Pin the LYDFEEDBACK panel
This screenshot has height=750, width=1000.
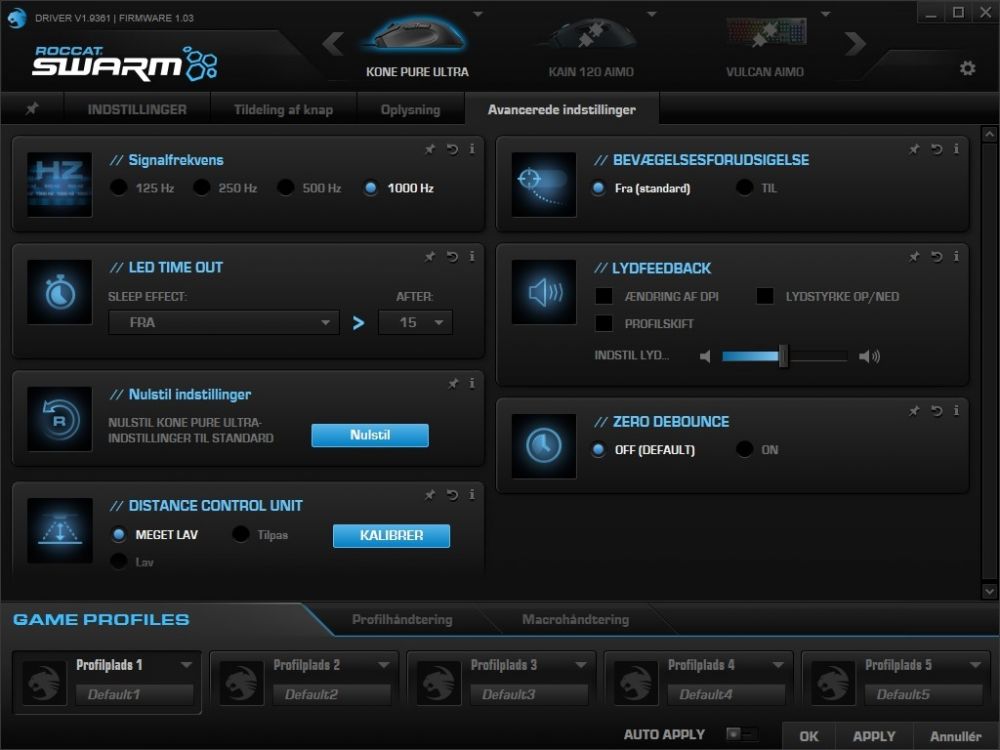(914, 256)
